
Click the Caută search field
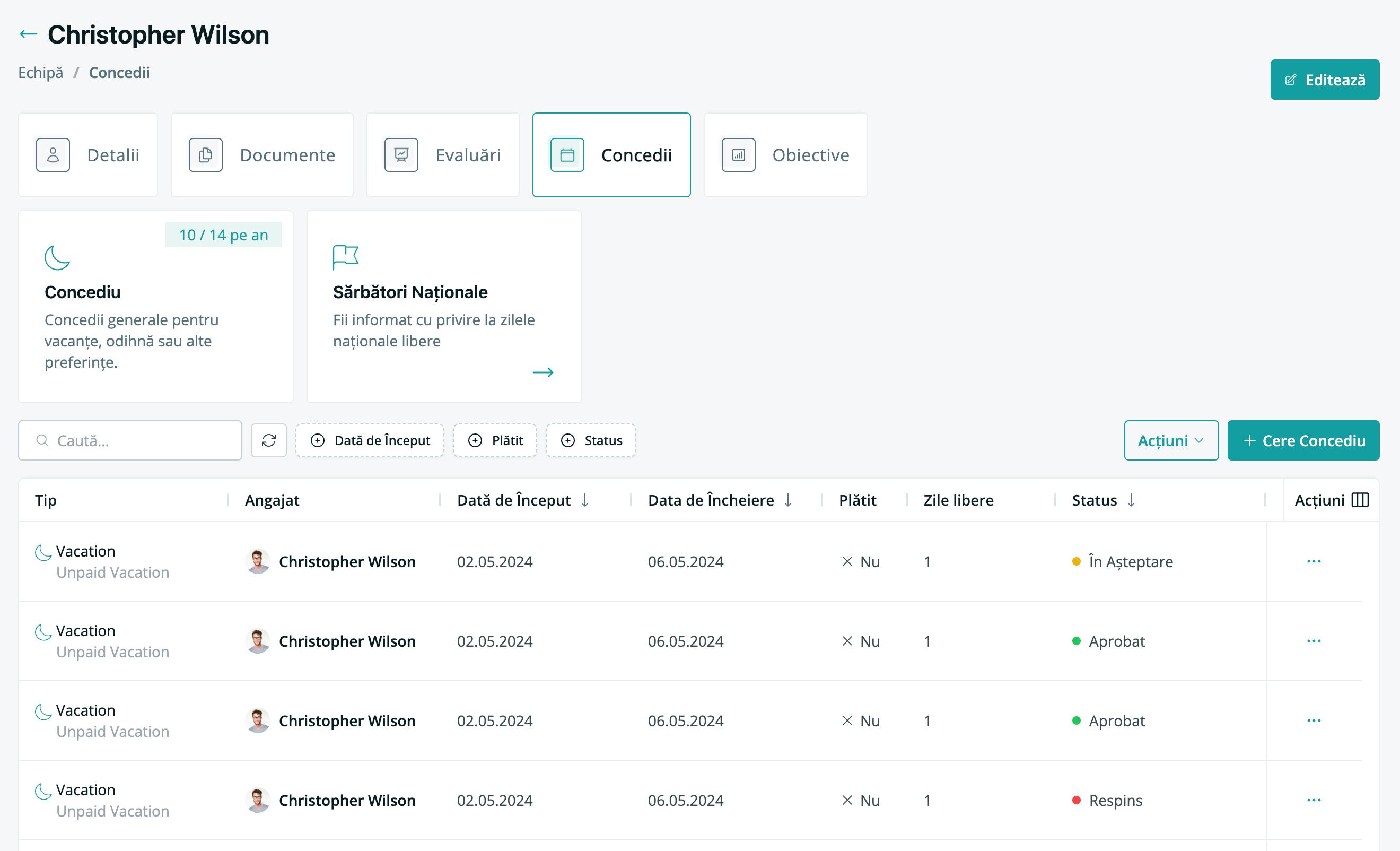pos(130,440)
